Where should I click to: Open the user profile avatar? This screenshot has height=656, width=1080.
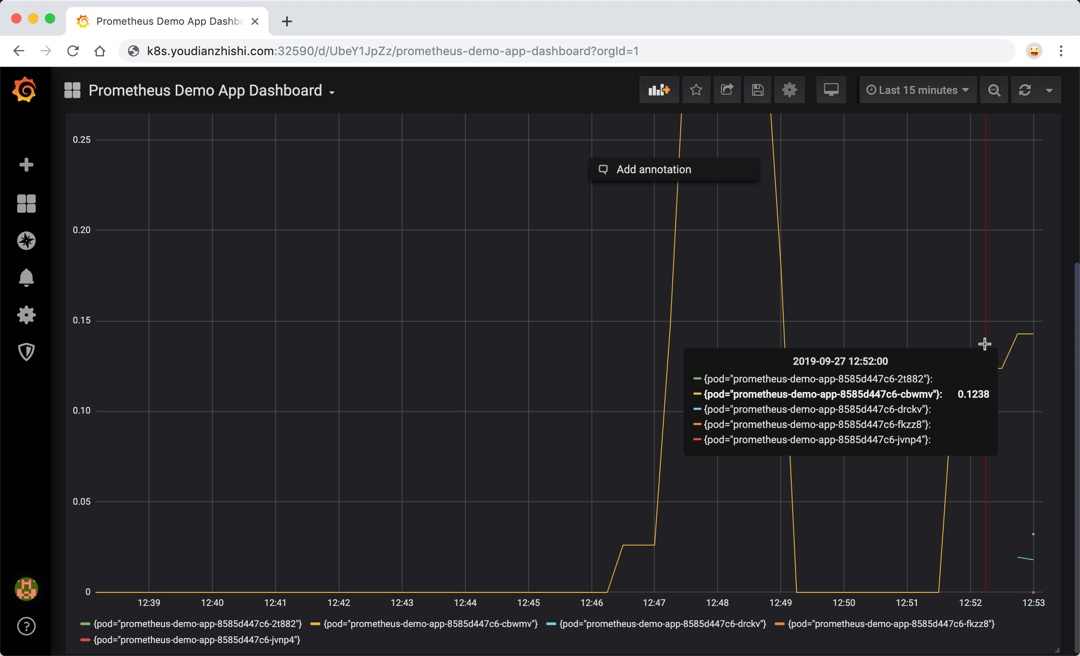point(26,590)
